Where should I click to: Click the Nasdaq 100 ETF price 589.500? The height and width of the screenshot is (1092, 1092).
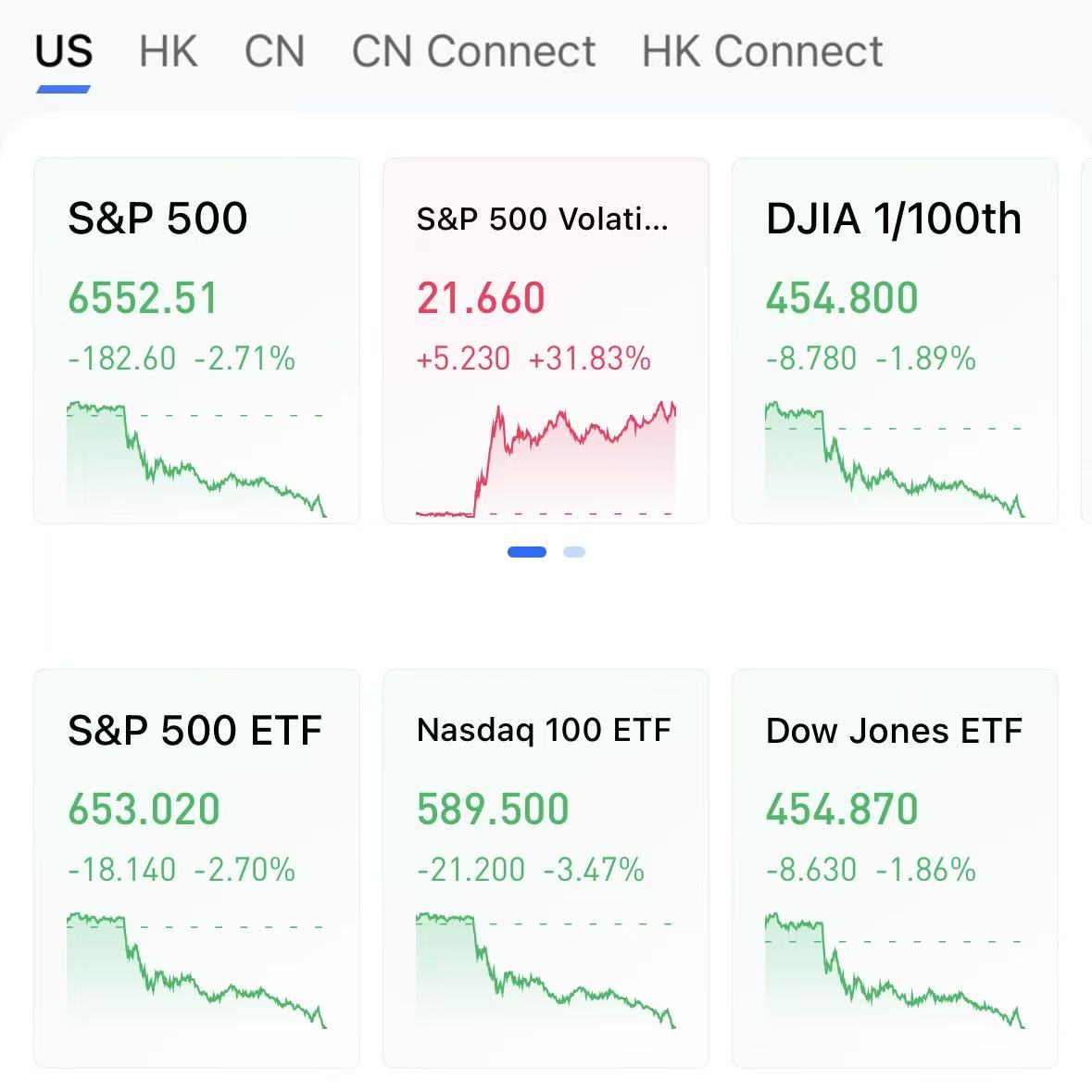(493, 810)
